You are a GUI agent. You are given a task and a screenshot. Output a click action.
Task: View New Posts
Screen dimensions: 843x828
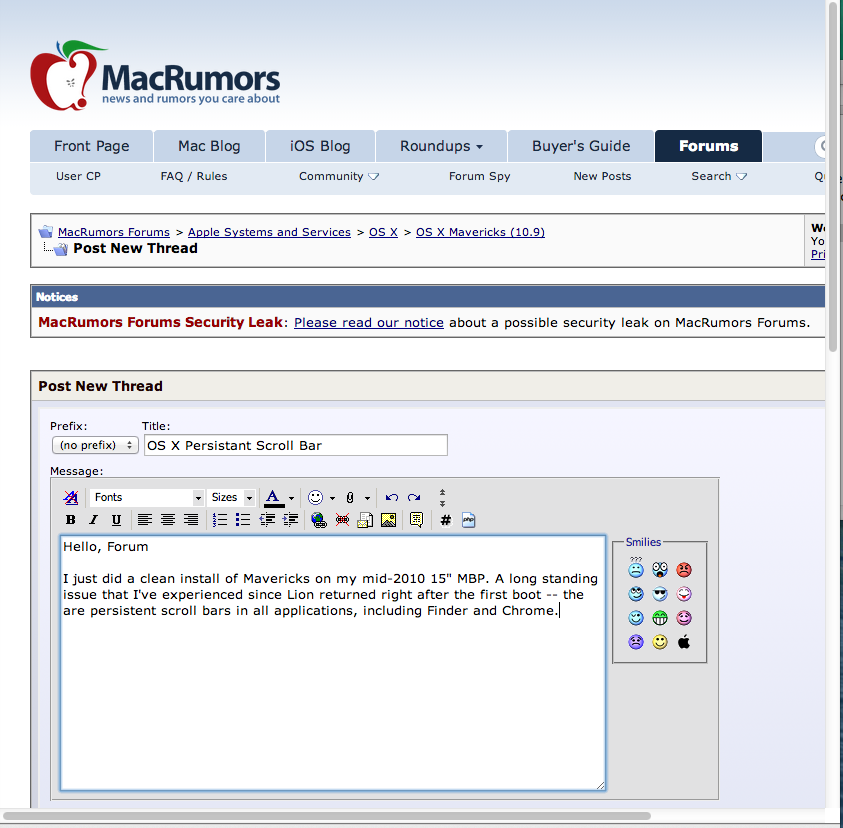[x=602, y=176]
